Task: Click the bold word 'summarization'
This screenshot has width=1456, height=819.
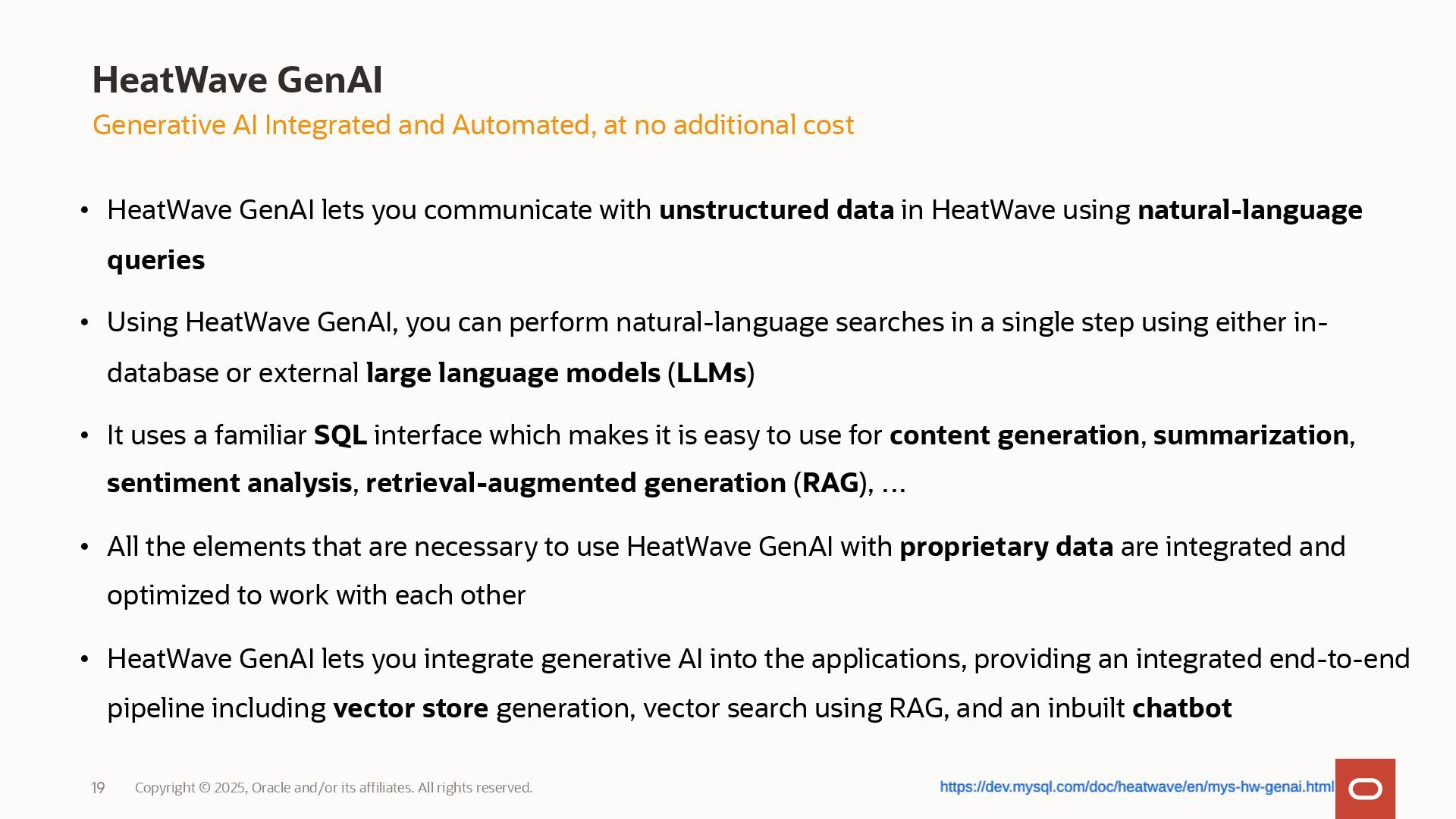Action: coord(1250,435)
